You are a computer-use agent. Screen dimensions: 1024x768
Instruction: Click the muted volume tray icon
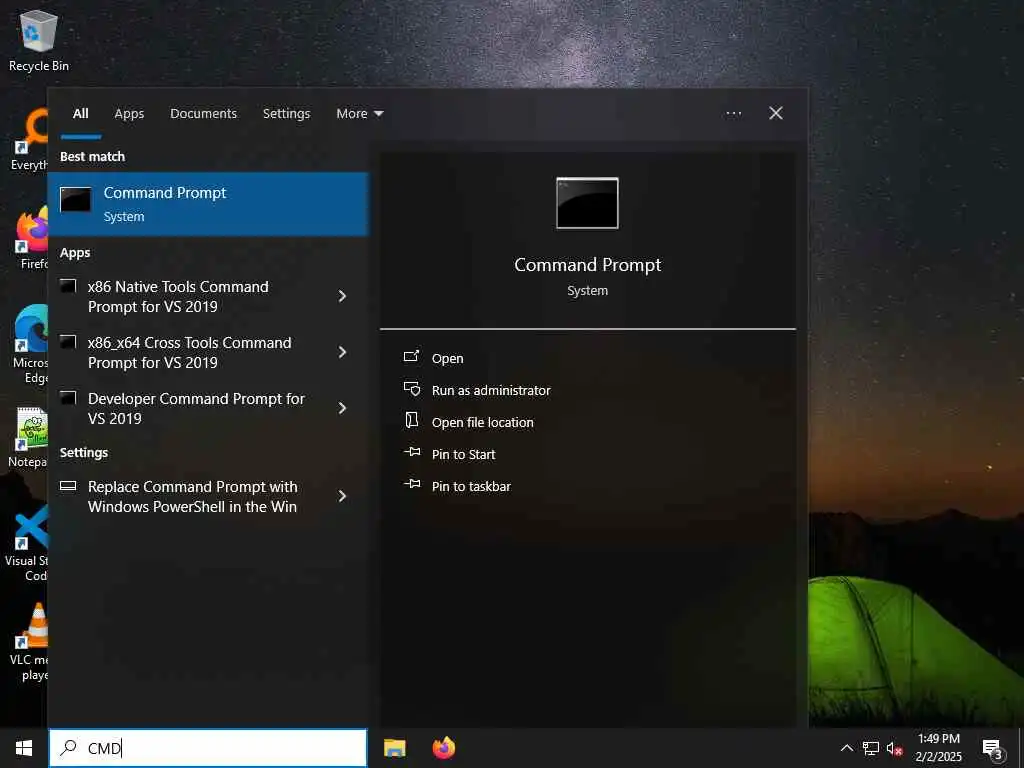tap(894, 748)
